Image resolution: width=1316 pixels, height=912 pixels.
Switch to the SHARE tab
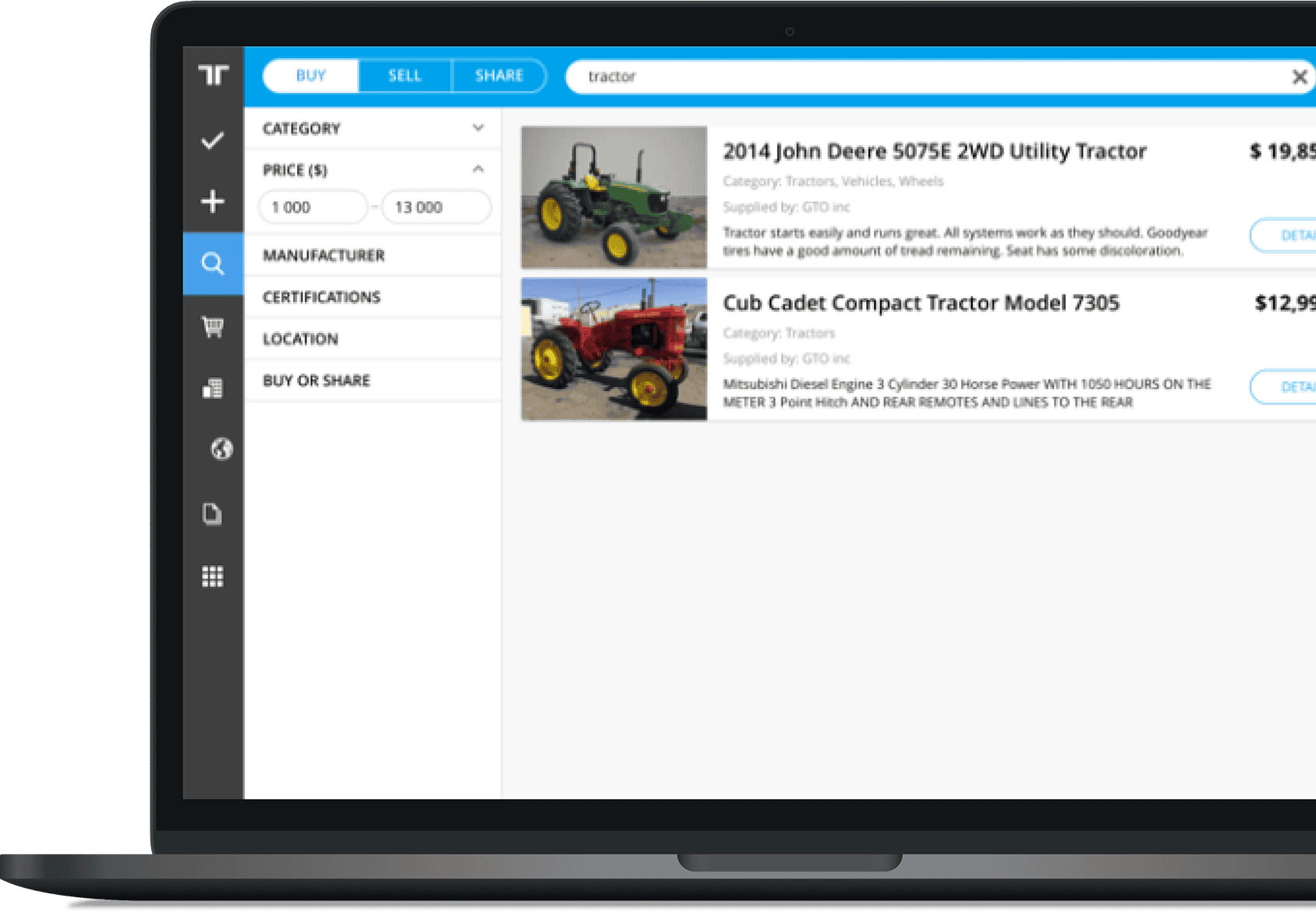[x=499, y=76]
